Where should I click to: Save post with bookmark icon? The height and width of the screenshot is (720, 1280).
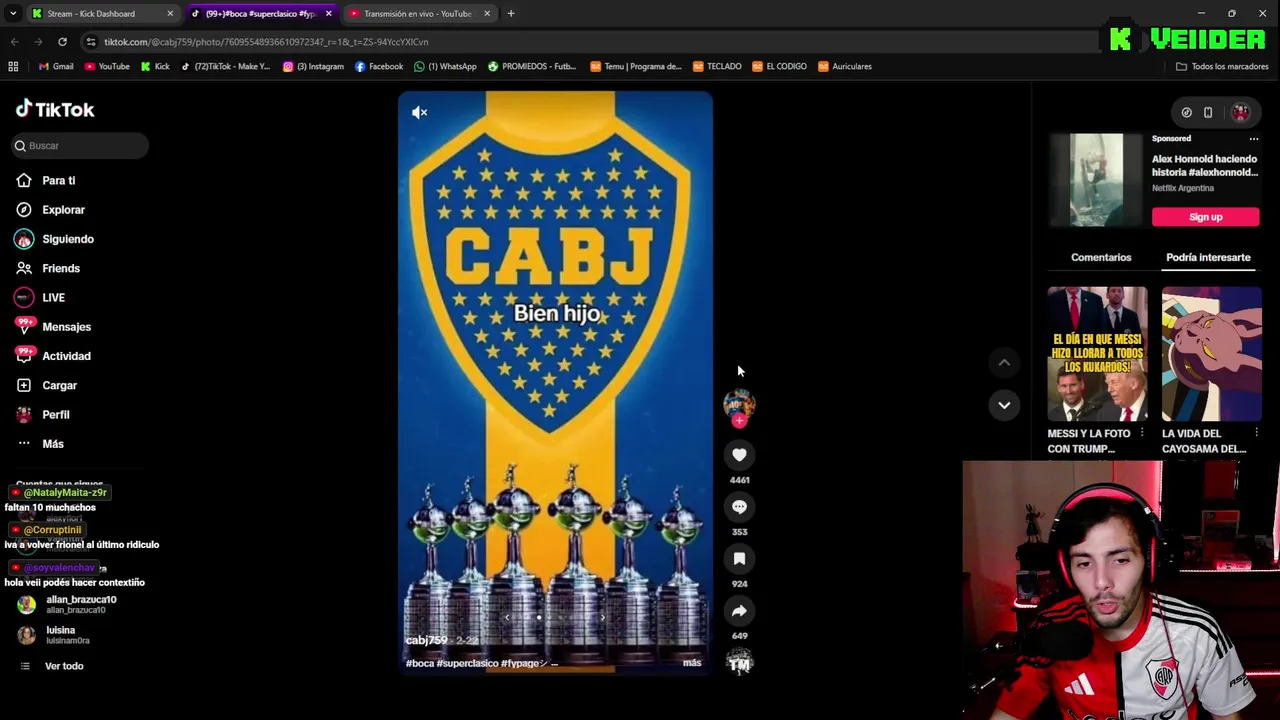[739, 559]
